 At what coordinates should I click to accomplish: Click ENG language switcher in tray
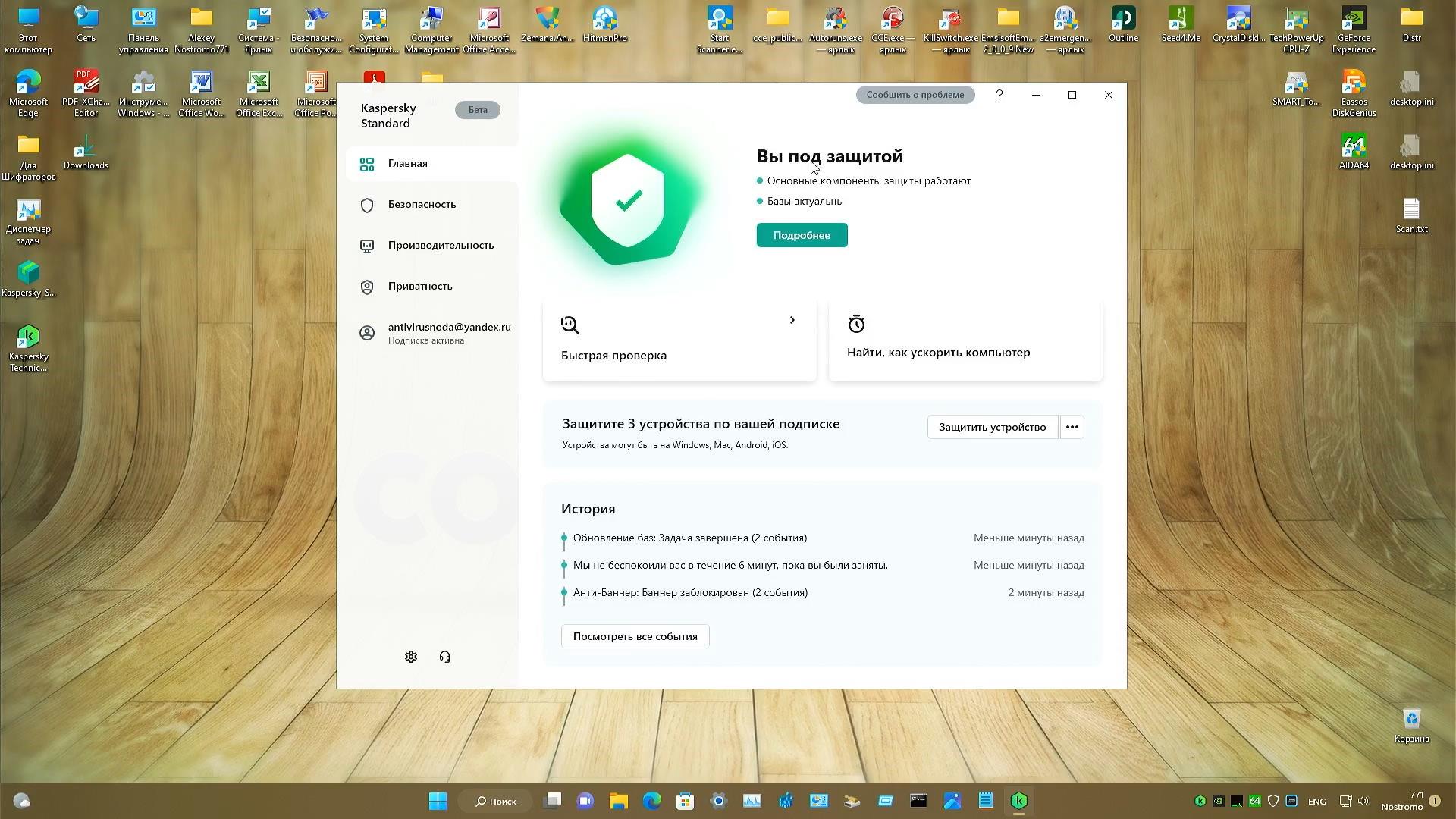point(1317,802)
